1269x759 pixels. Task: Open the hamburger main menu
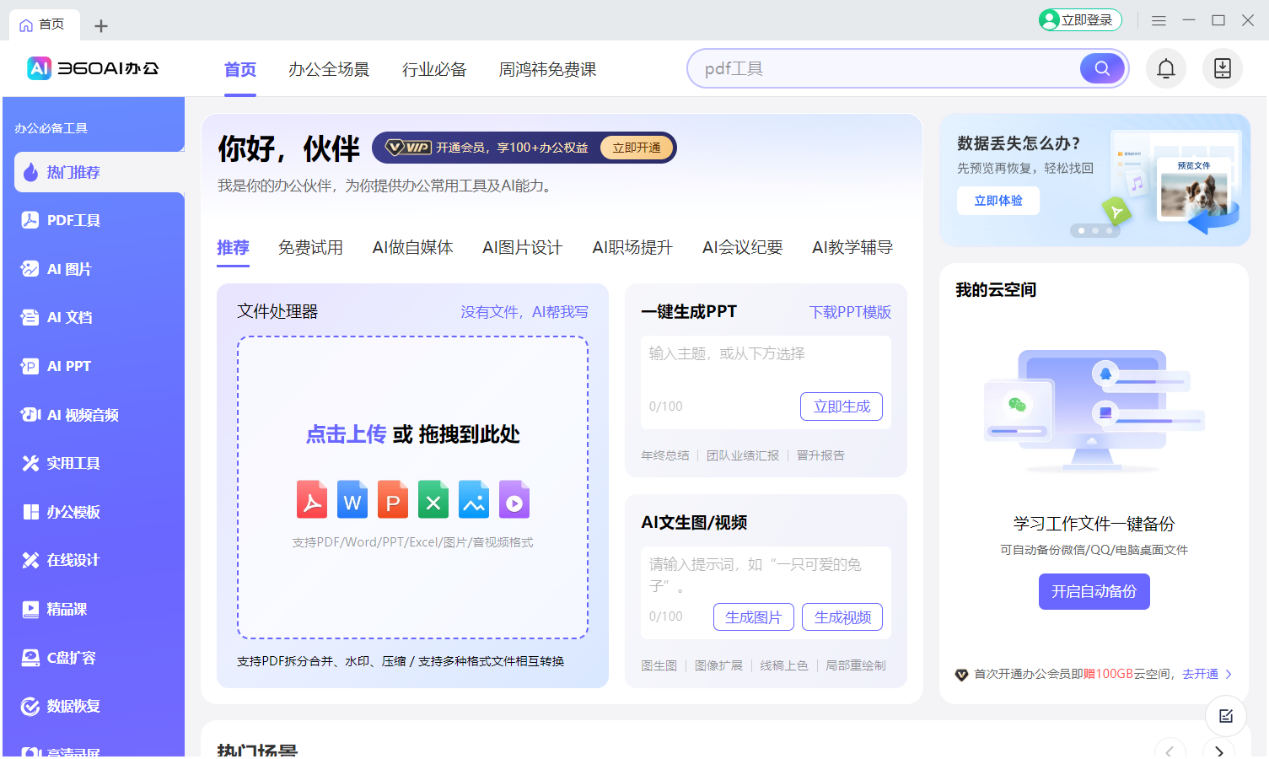(1158, 21)
